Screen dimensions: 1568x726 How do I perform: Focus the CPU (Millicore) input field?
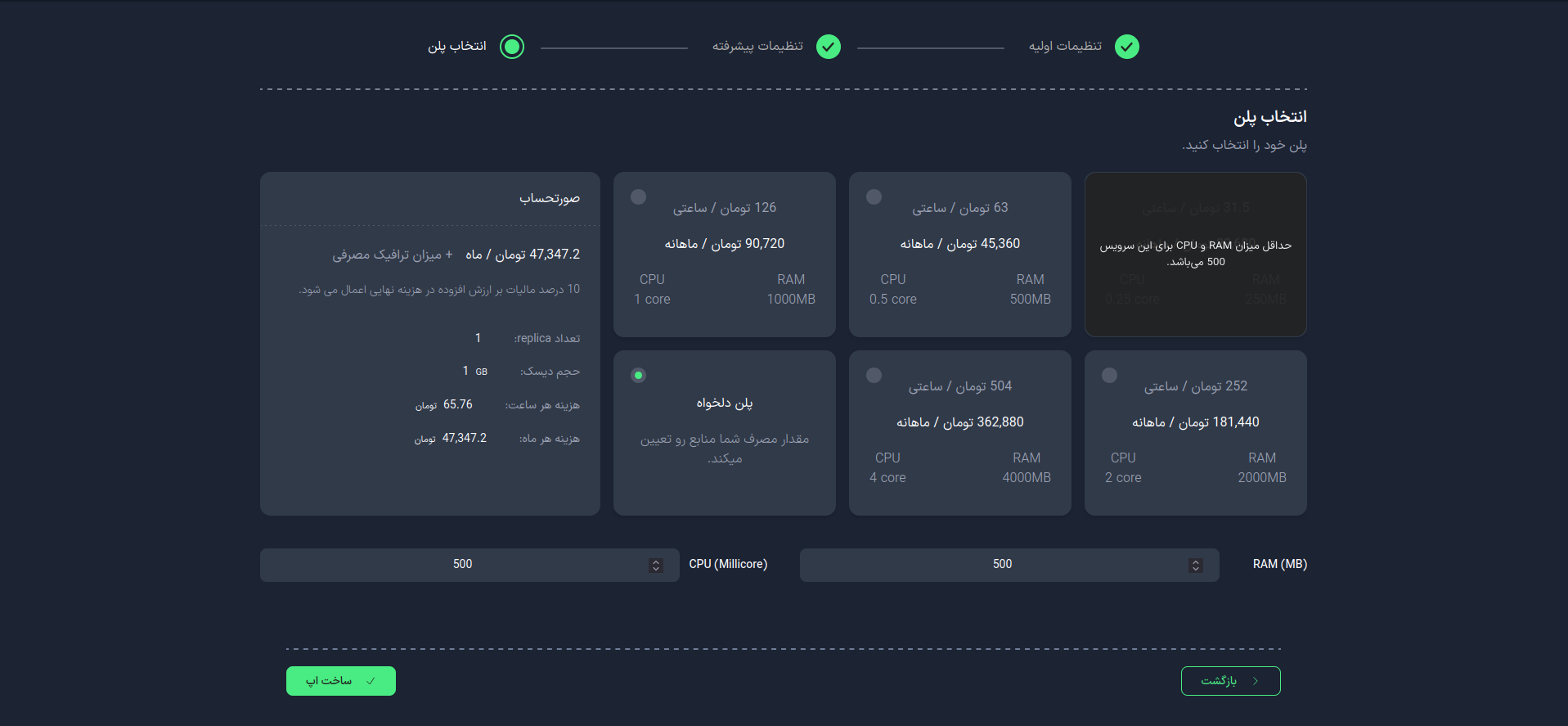pos(462,565)
